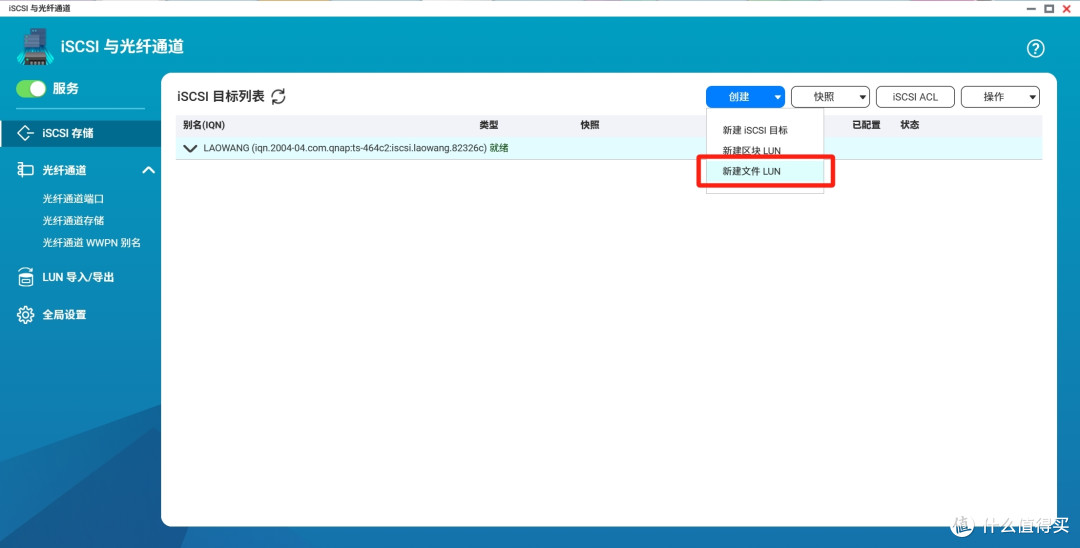This screenshot has height=548, width=1080.
Task: Click the 就绪 status text
Action: 499,148
